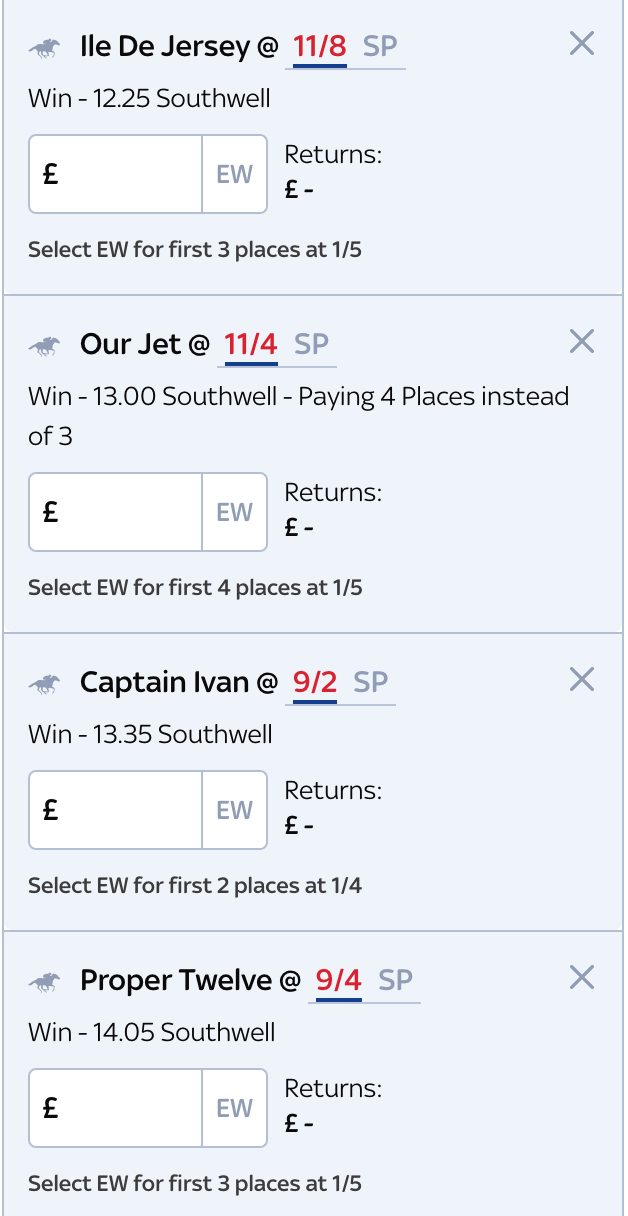Select SP pricing for Our Jet
This screenshot has height=1216, width=628.
(311, 343)
